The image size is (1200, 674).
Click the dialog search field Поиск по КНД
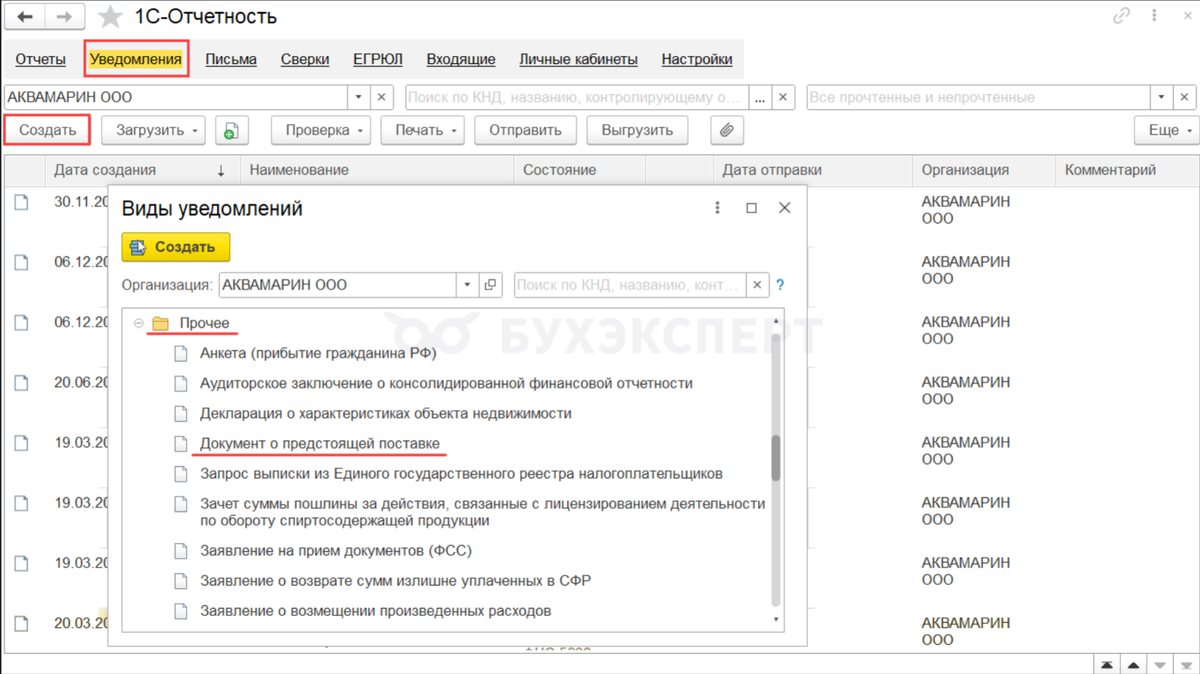coord(630,285)
